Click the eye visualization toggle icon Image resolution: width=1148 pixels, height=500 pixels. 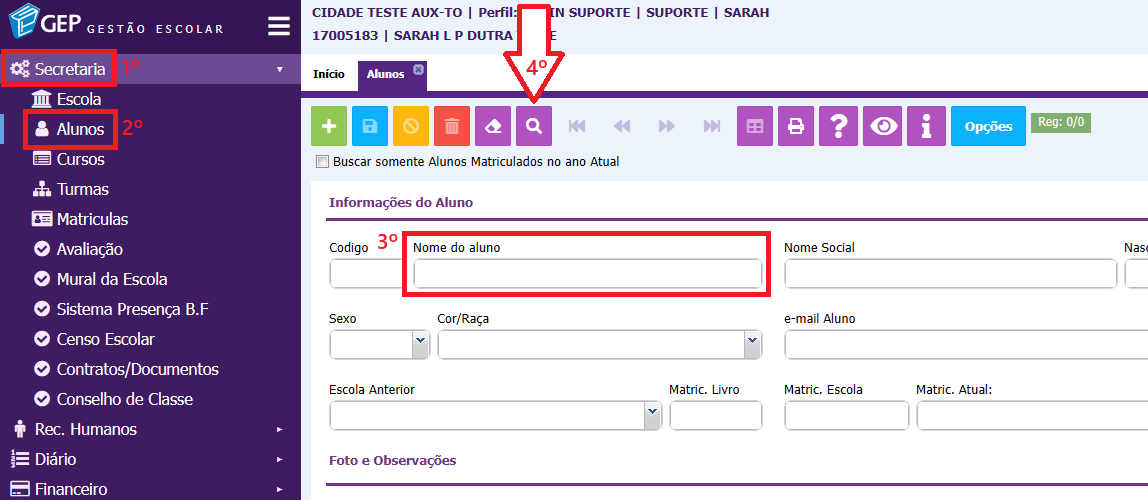[x=884, y=126]
